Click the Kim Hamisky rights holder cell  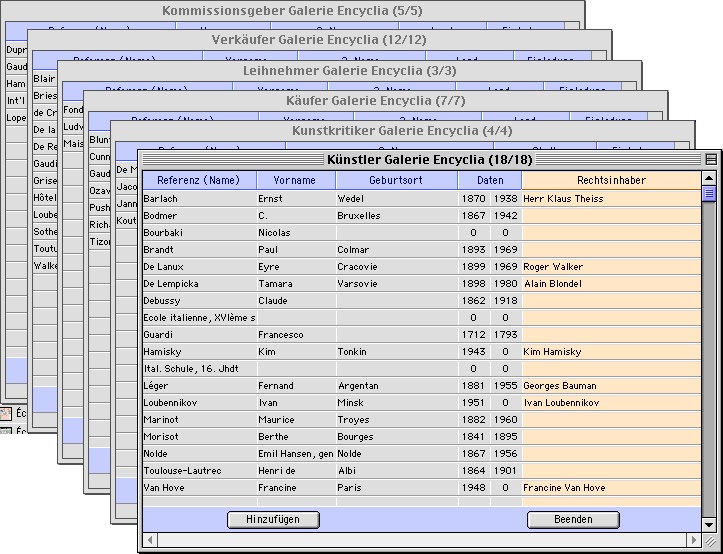tap(611, 352)
